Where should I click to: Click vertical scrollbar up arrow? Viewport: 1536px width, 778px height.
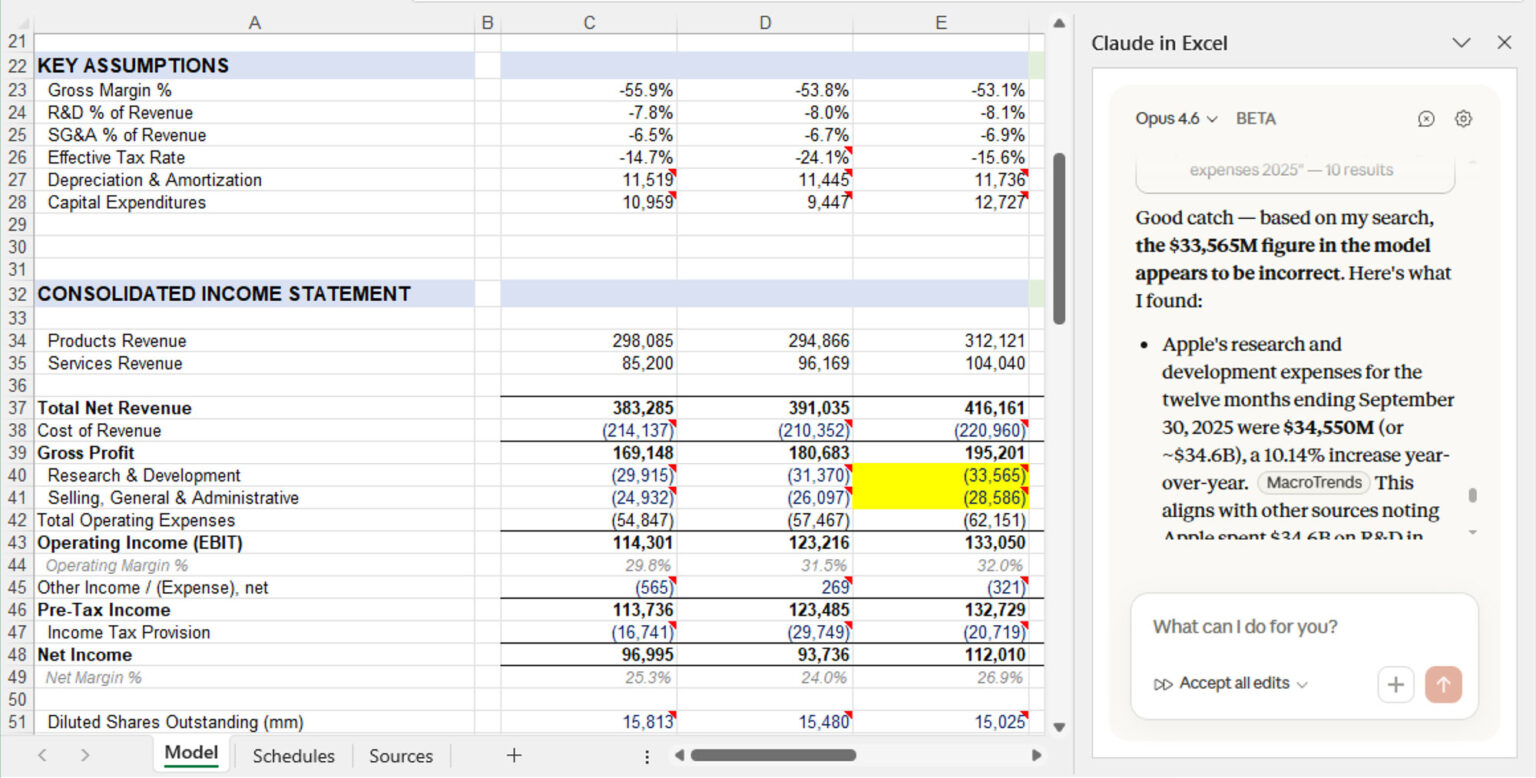1059,23
